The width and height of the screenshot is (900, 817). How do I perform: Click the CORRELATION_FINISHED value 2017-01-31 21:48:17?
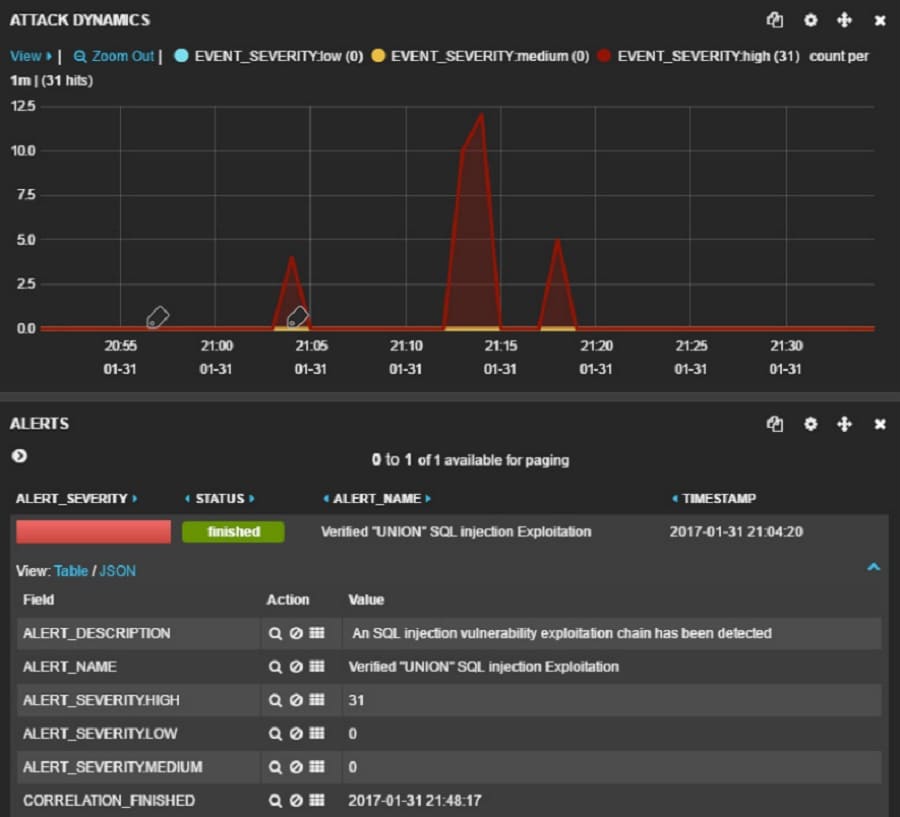[x=415, y=800]
